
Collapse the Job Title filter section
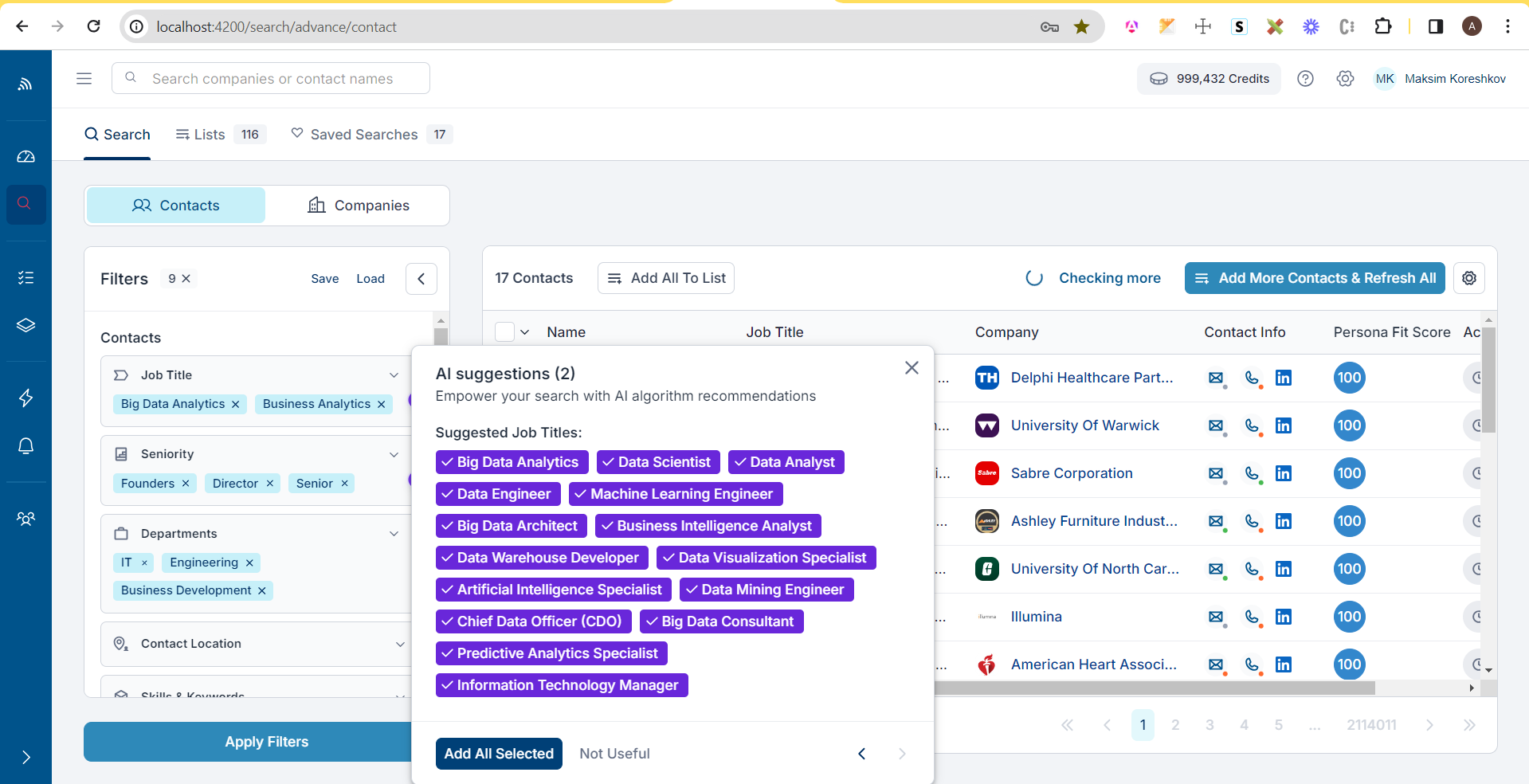394,374
